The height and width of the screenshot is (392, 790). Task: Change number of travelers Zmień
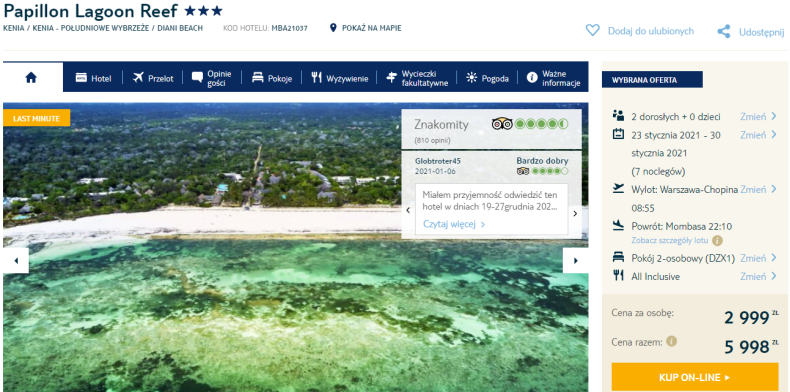click(x=758, y=116)
